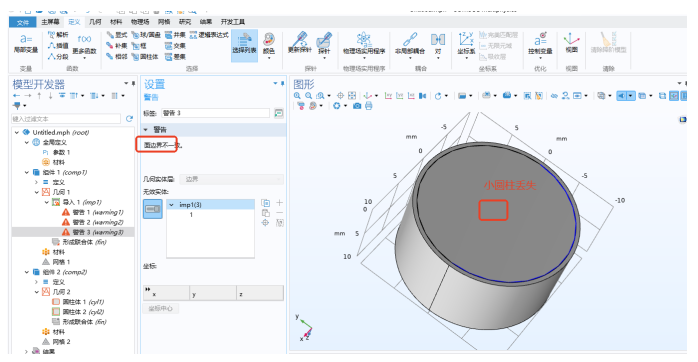Switch to the 物理场 physics tab
Viewport: 698px width, 362px height.
140,22
